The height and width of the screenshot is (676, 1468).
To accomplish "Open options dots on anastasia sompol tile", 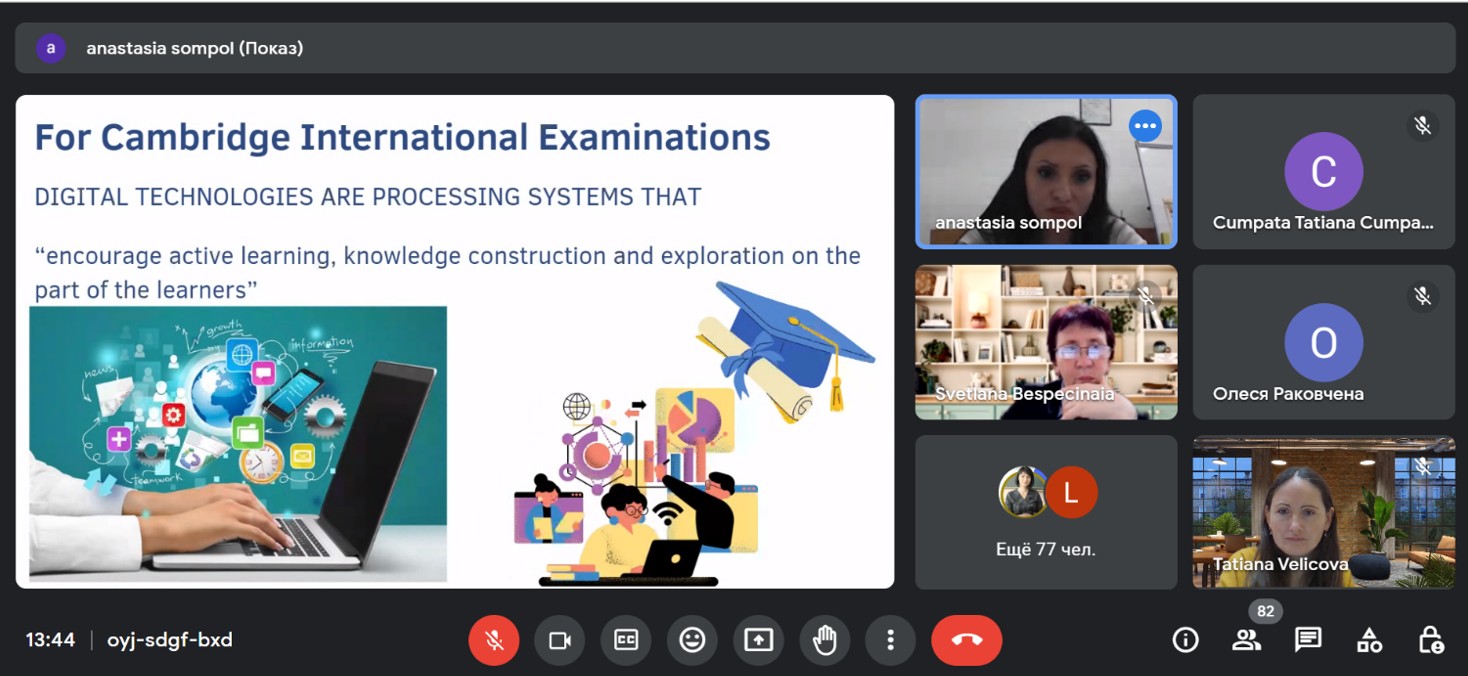I will tap(1145, 126).
